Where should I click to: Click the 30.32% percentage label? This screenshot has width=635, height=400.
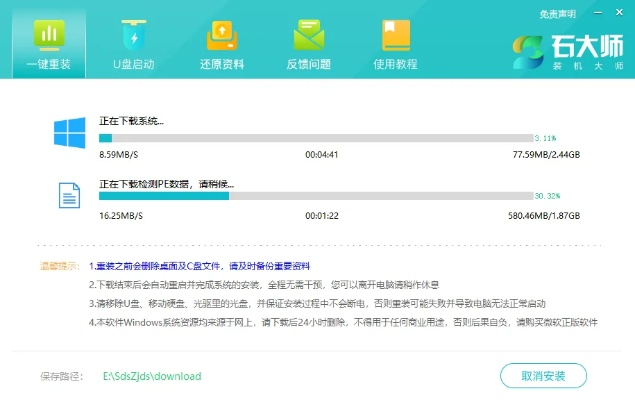[x=547, y=196]
